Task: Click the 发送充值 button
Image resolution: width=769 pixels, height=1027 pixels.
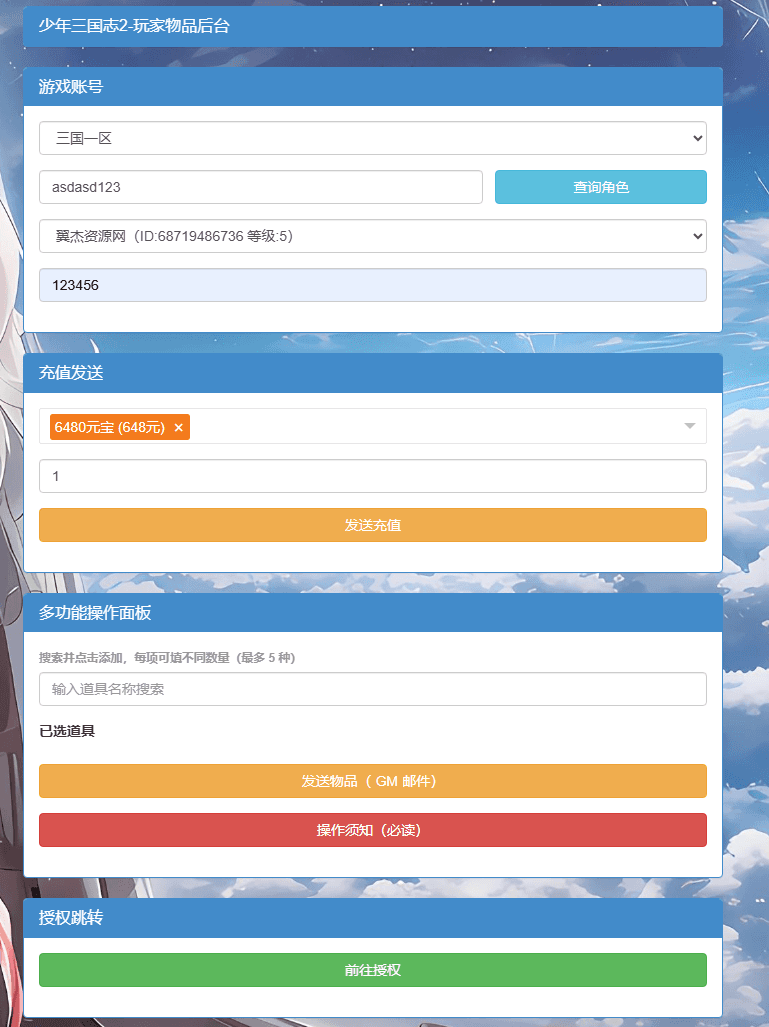Action: pyautogui.click(x=373, y=525)
